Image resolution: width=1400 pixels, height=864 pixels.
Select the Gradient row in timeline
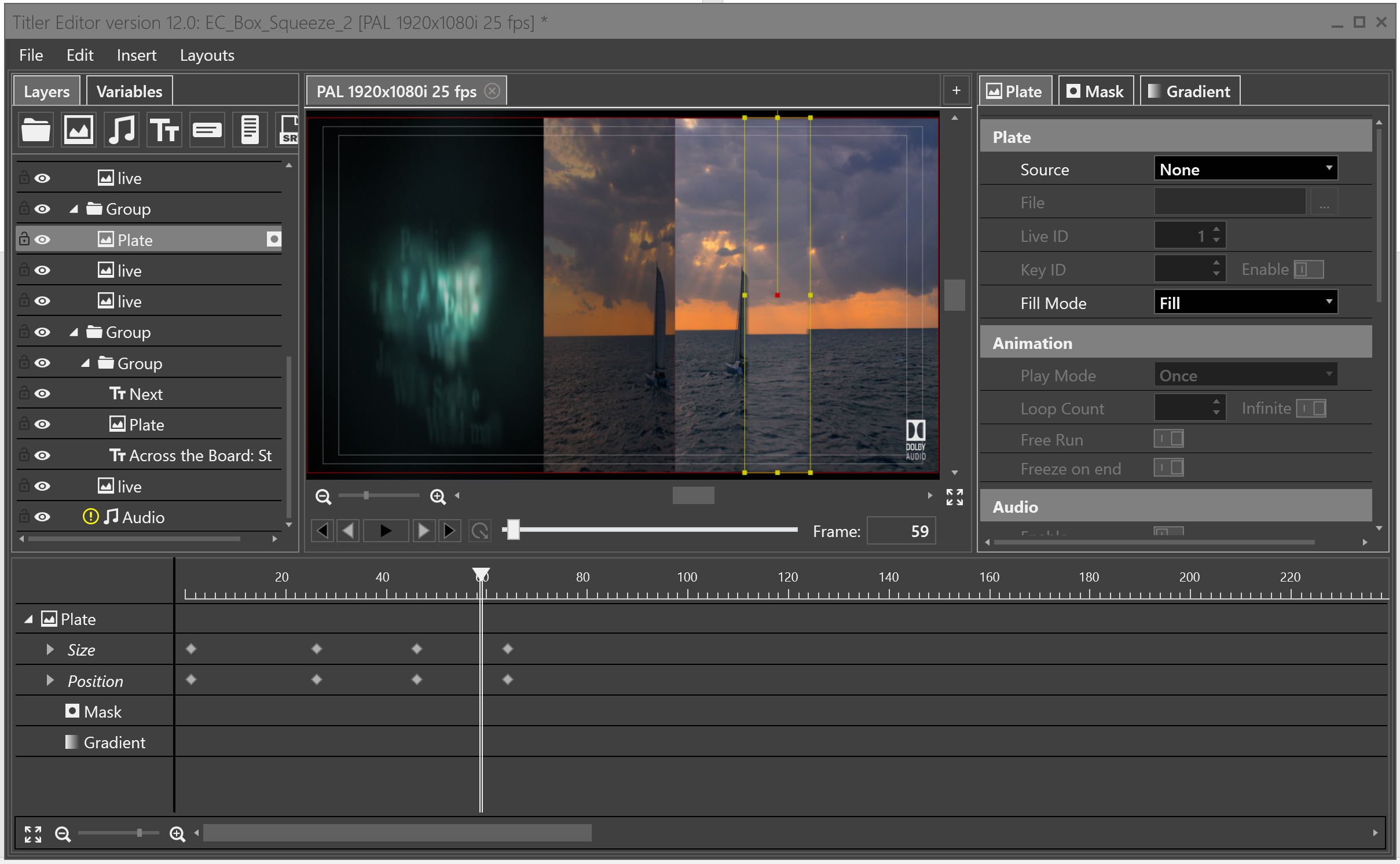pyautogui.click(x=94, y=742)
